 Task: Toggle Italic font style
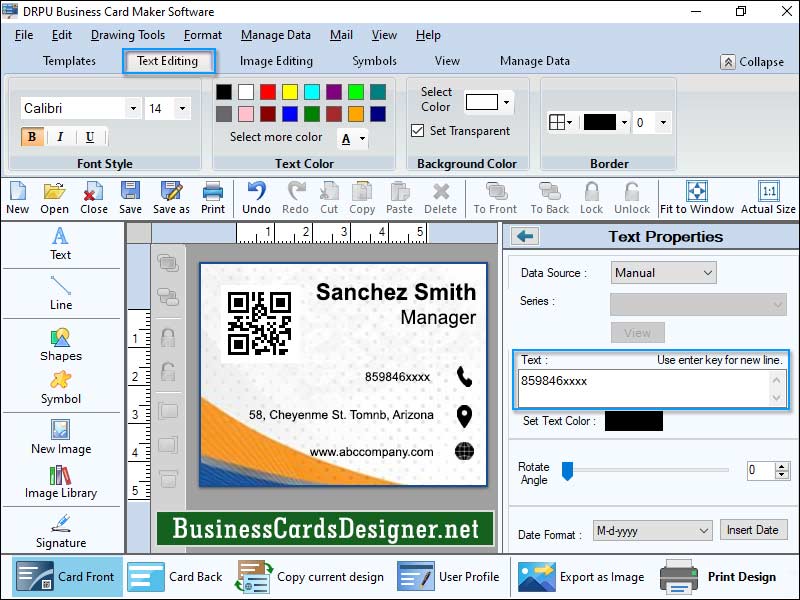pos(60,137)
